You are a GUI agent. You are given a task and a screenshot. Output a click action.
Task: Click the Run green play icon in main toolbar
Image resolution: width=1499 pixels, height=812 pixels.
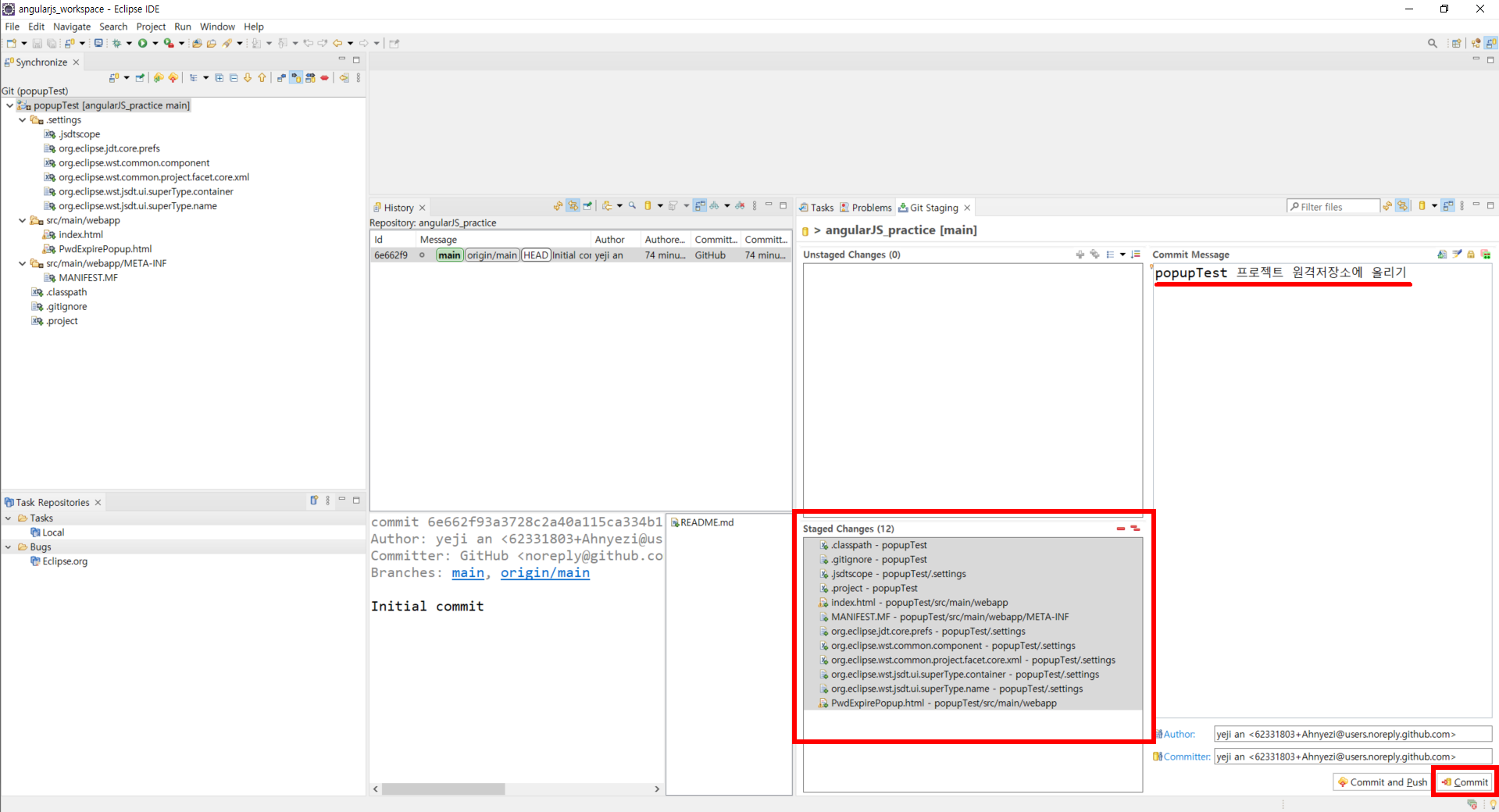tap(143, 43)
